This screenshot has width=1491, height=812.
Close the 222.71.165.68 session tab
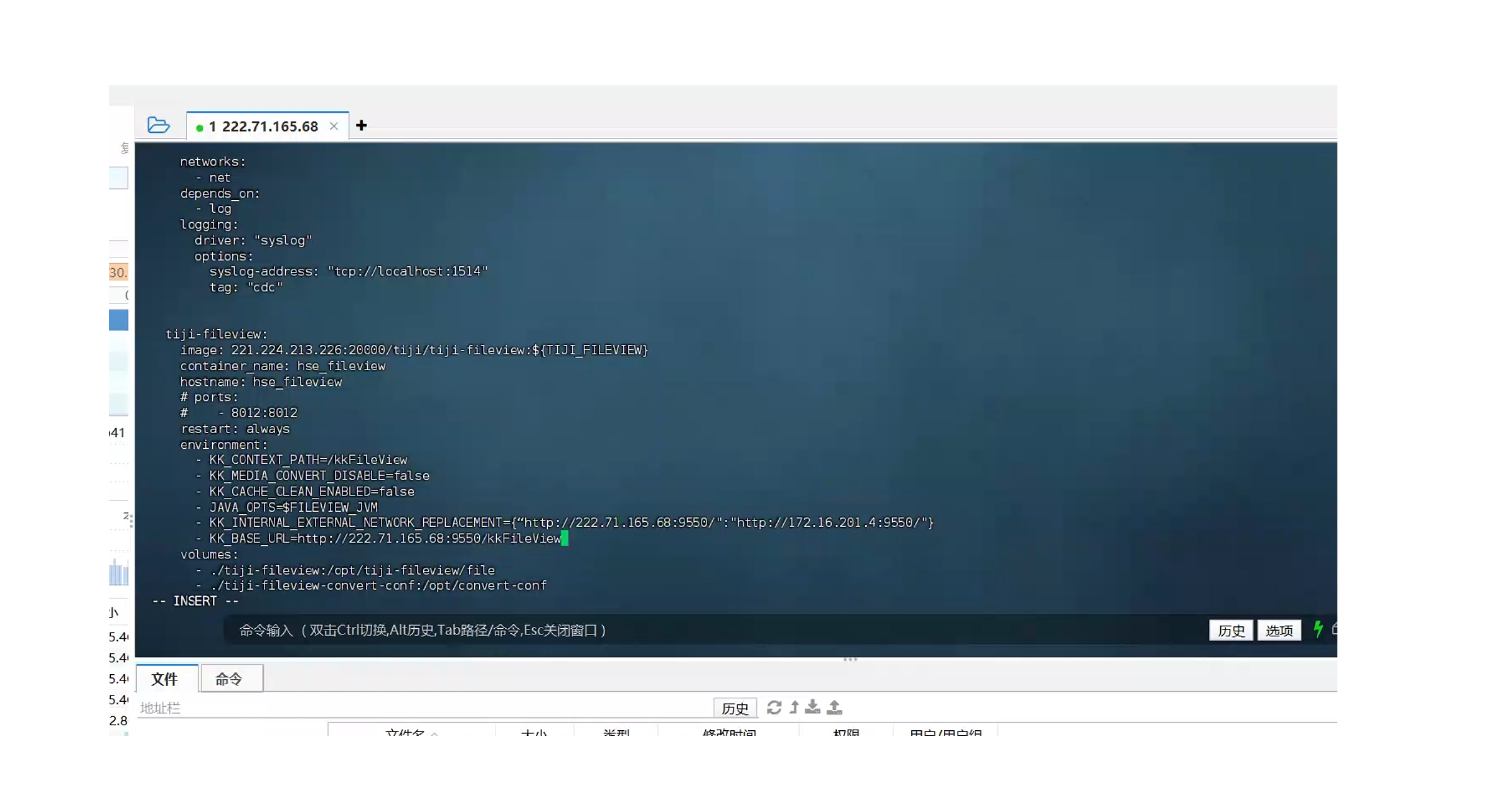(x=334, y=126)
